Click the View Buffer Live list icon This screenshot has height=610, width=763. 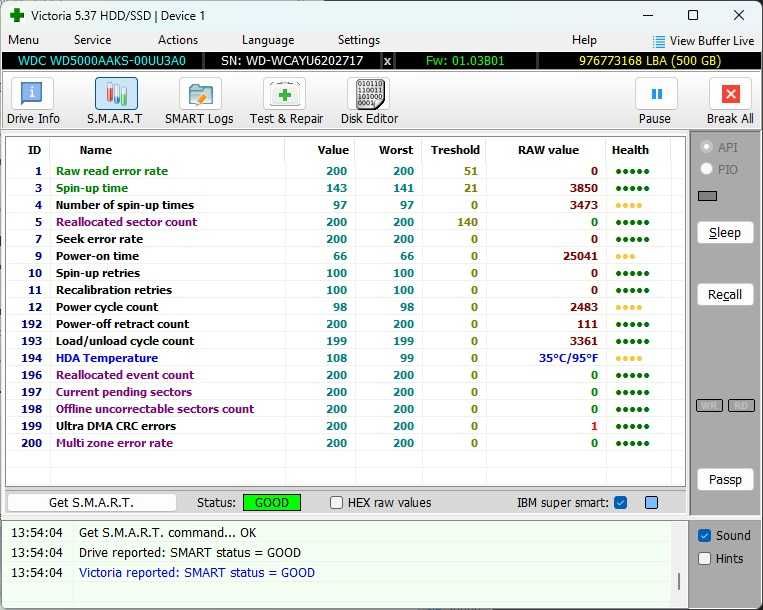point(658,41)
